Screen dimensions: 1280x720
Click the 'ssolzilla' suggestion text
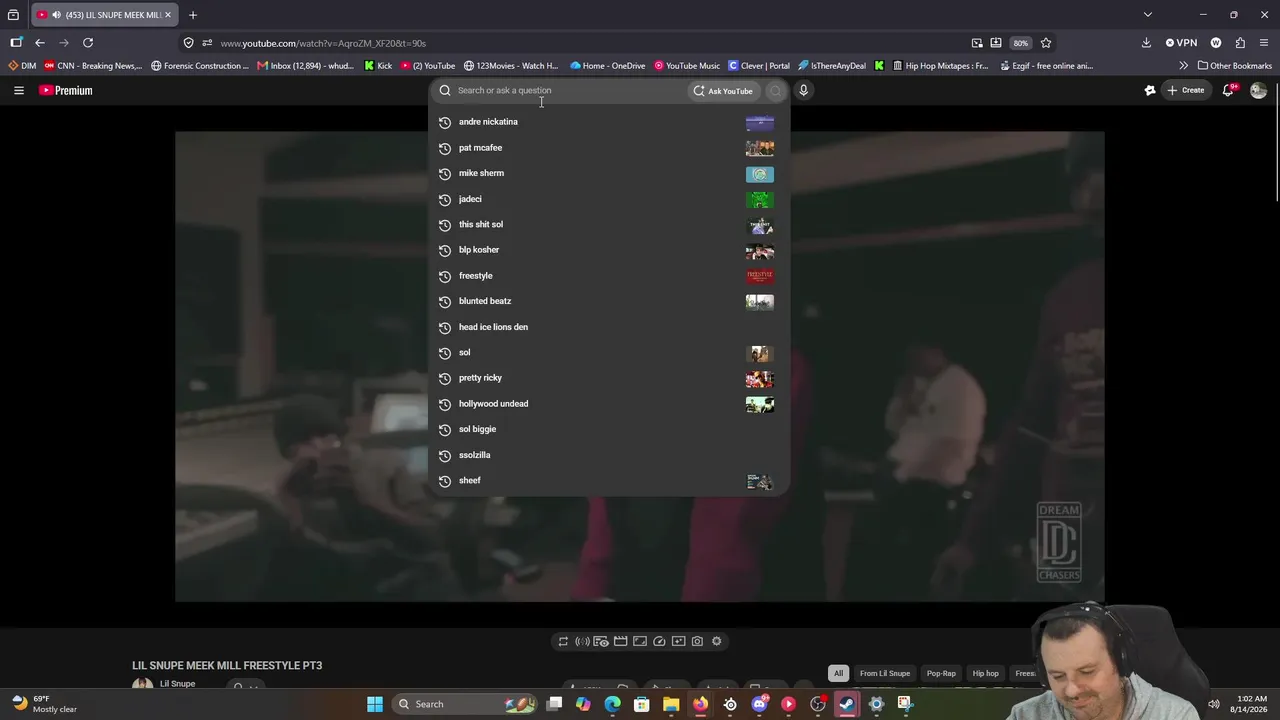[x=474, y=455]
